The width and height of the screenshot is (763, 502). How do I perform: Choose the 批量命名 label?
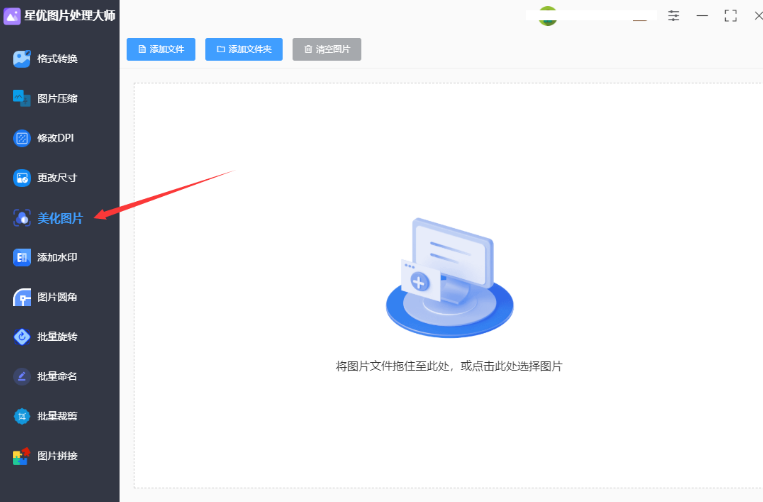click(x=57, y=376)
